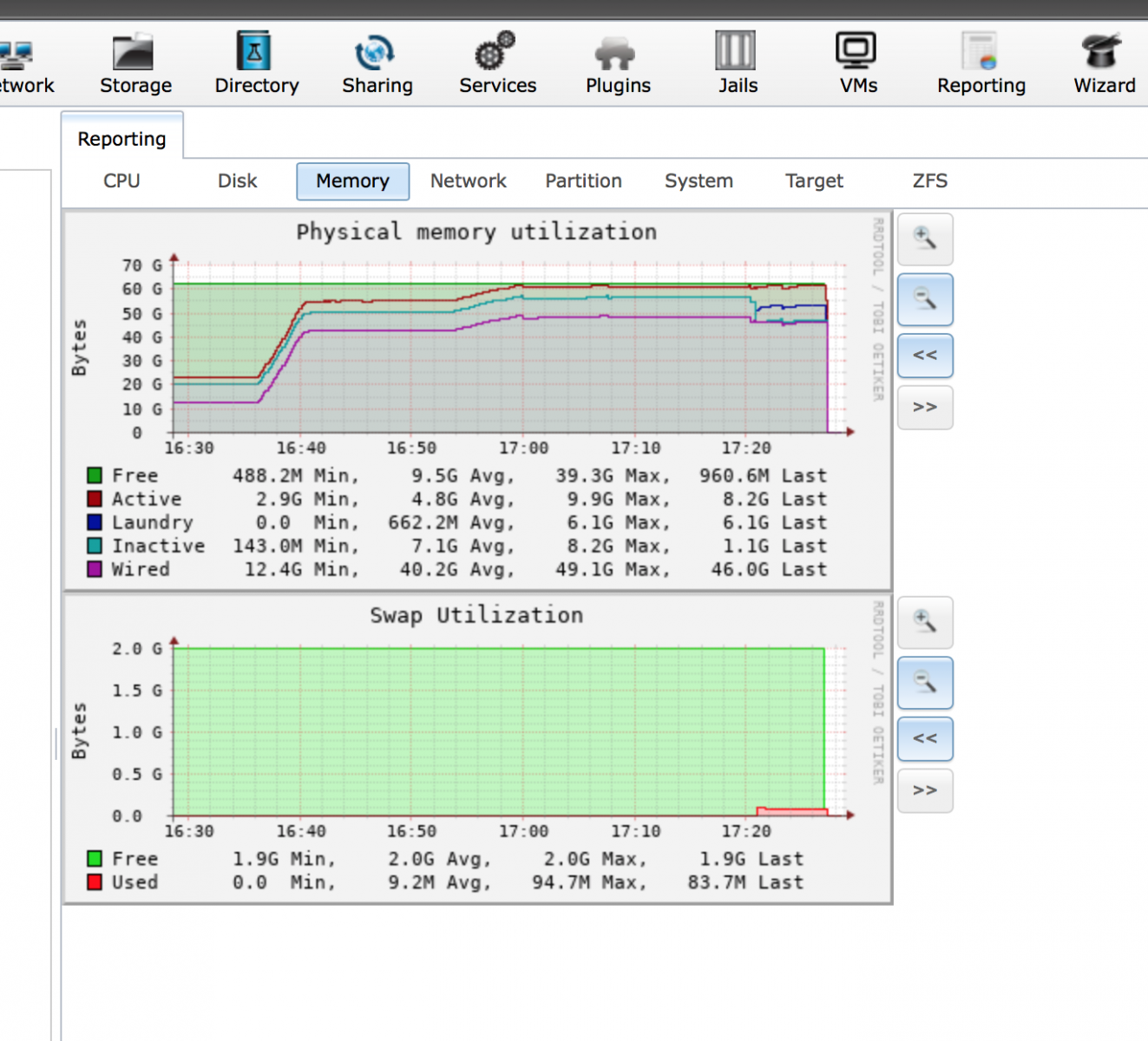This screenshot has height=1041, width=1148.
Task: Click the Free '960.6M Last' memory value
Action: click(763, 476)
